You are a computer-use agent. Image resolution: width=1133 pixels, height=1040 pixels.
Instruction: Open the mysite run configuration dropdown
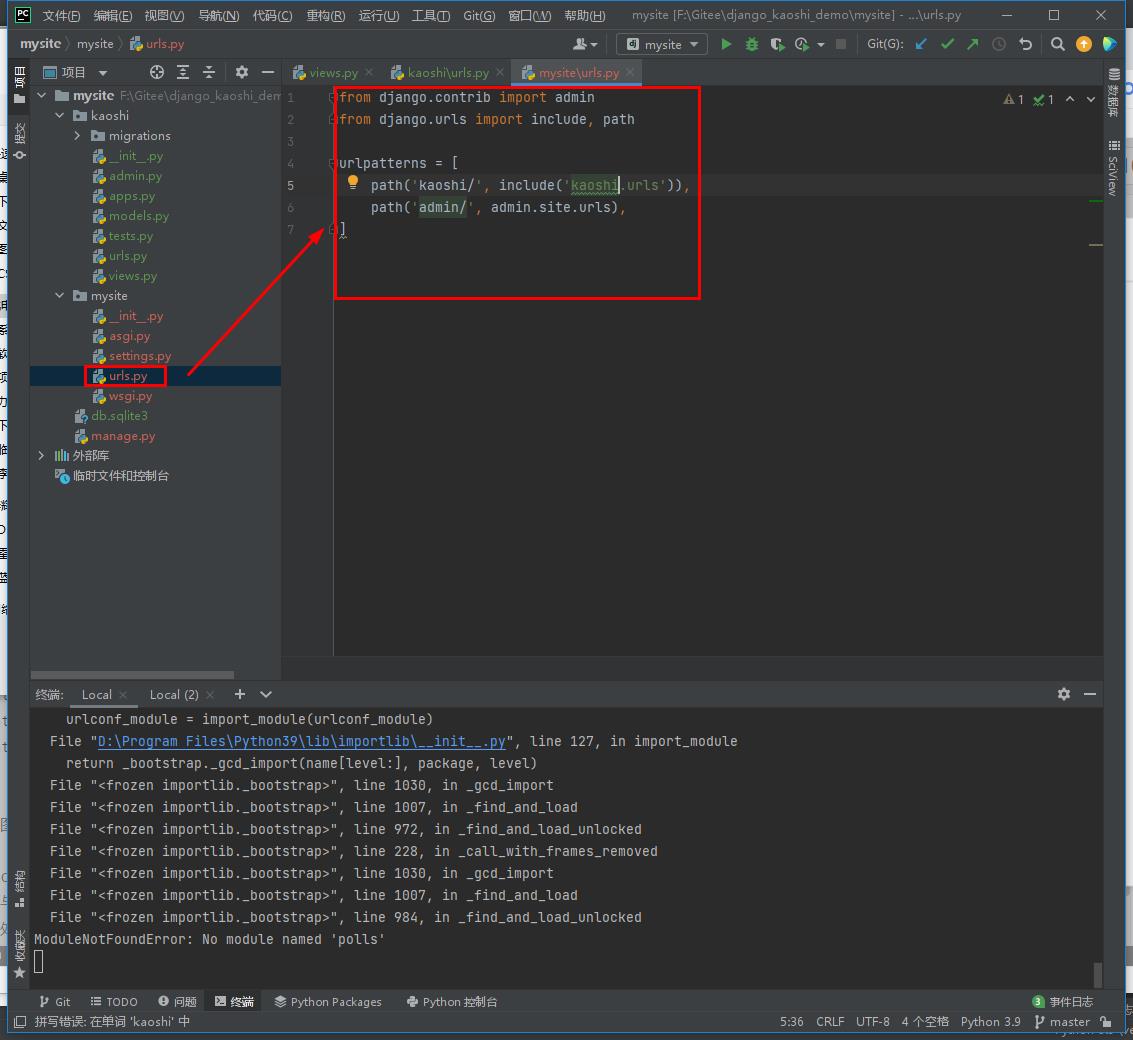pyautogui.click(x=663, y=44)
